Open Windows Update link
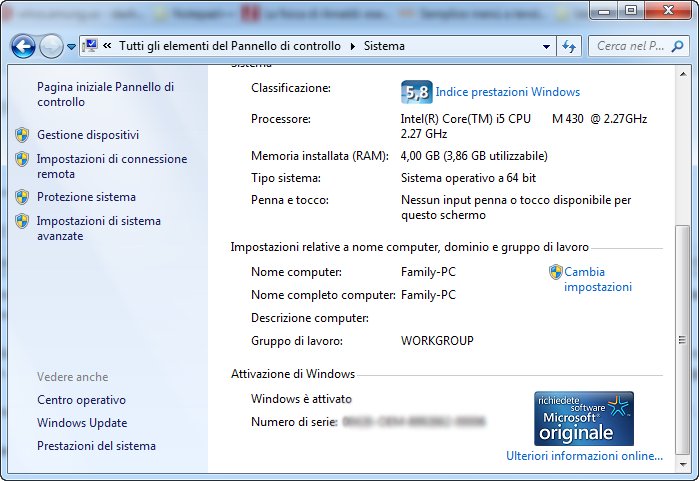 point(82,423)
